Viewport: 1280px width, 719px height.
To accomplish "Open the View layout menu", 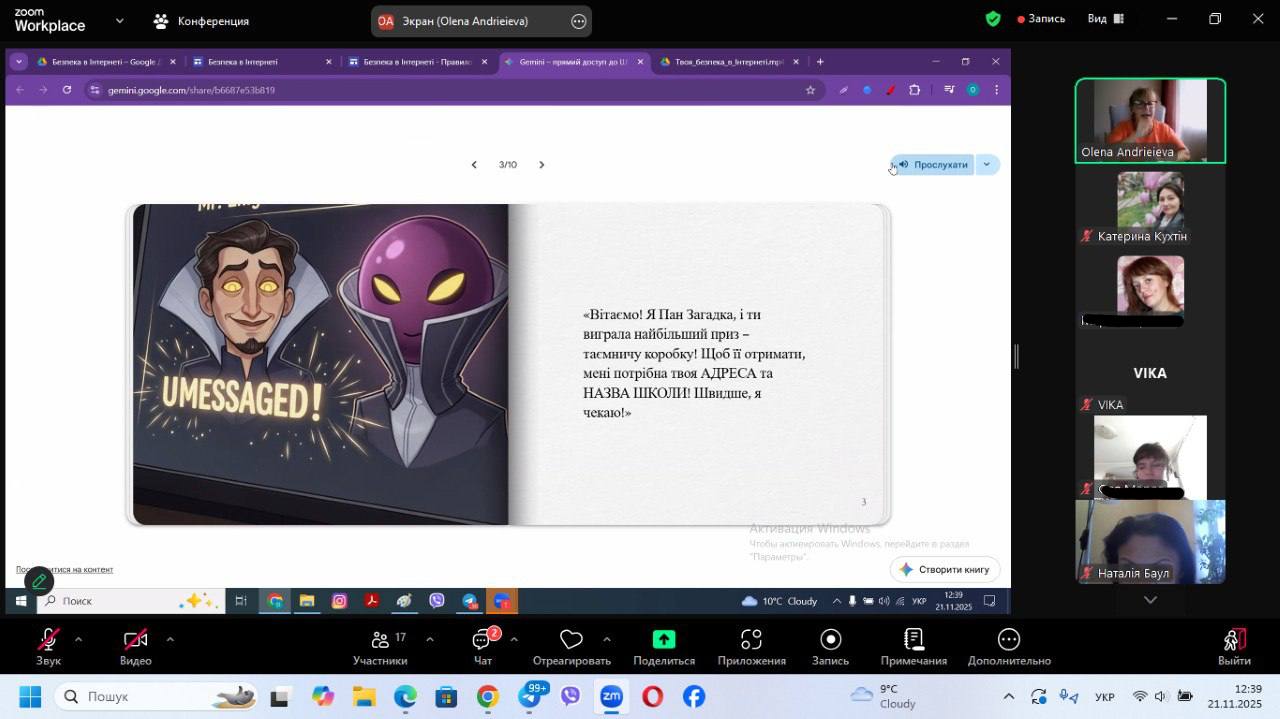I will click(x=1106, y=19).
